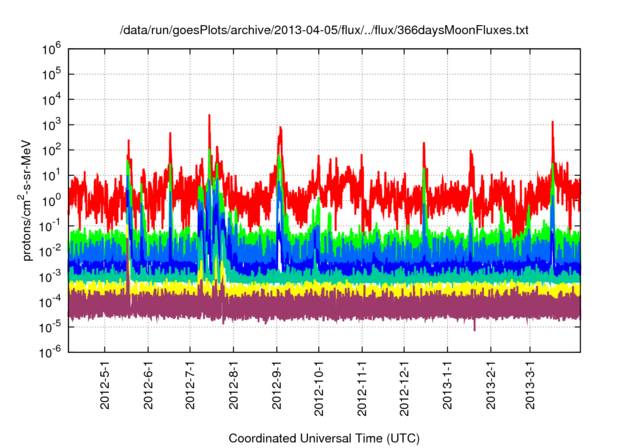The width and height of the screenshot is (640, 448).
Task: Click the y-axis tick label 10^0
Action: click(52, 199)
